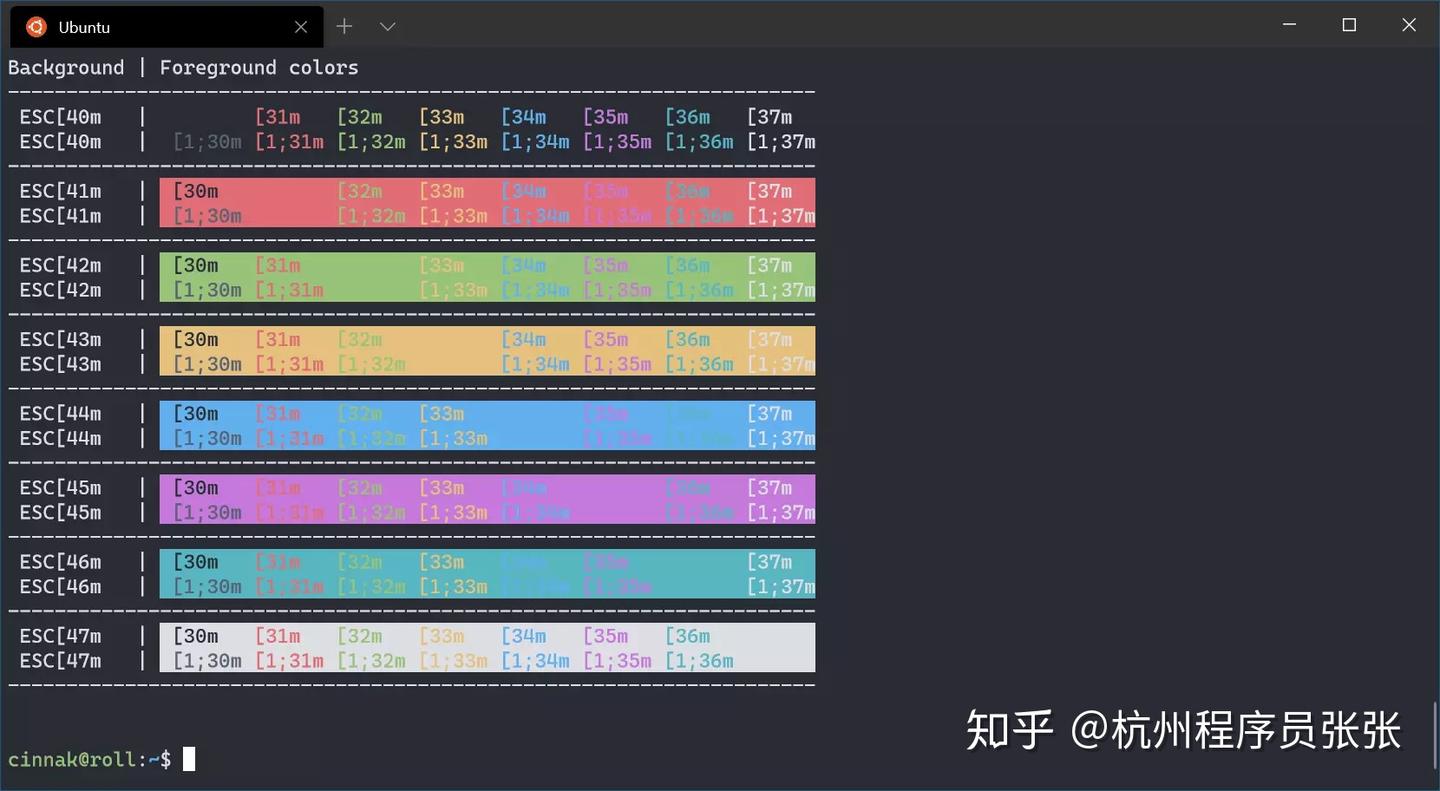
Task: Click [37m on the purple ESC[45m row
Action: point(769,487)
